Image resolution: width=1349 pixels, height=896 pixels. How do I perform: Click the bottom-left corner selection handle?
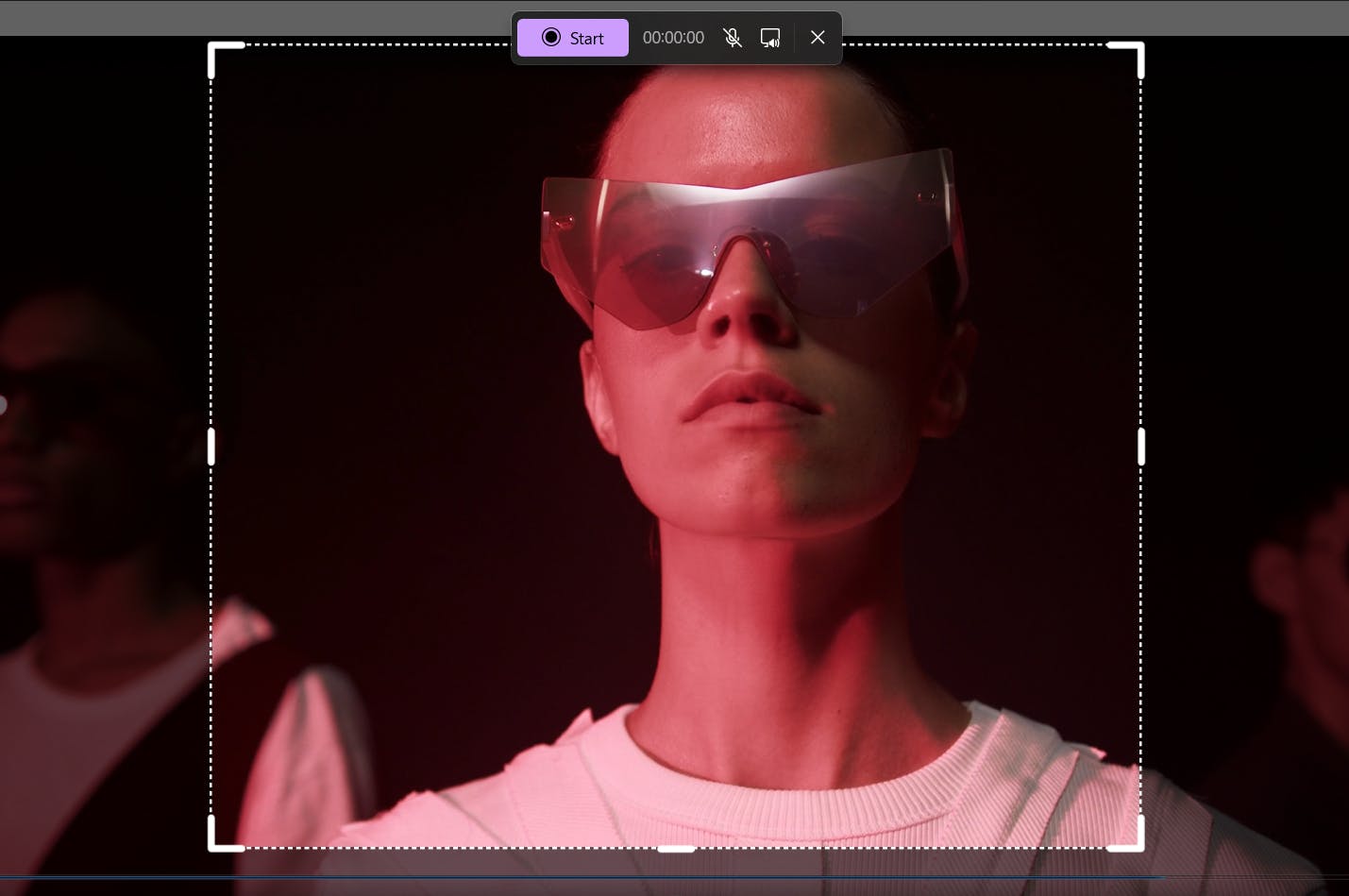coord(225,835)
